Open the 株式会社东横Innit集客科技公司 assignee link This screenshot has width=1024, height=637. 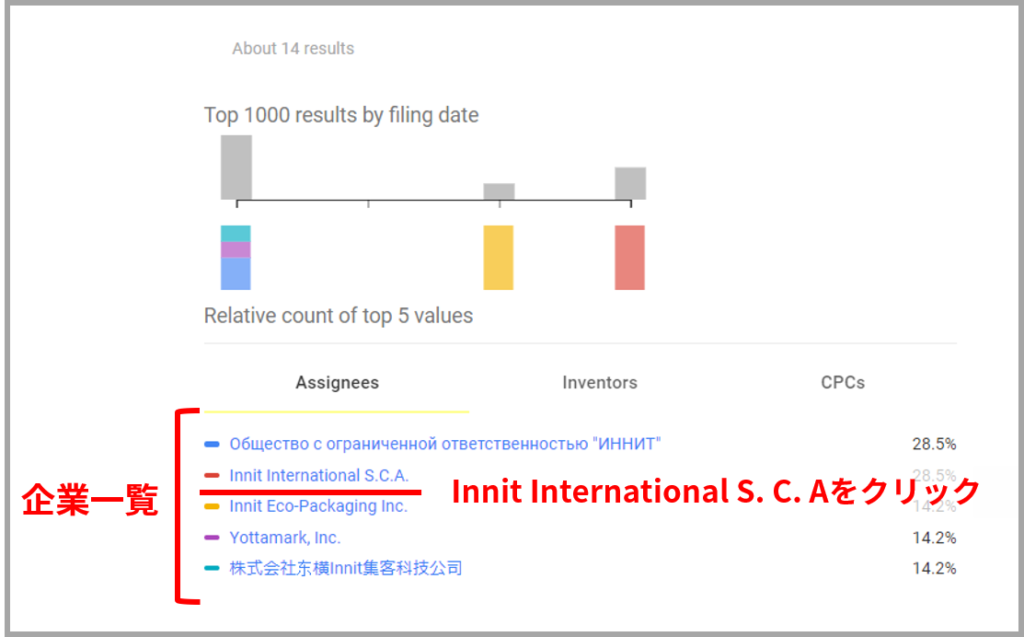tap(345, 568)
